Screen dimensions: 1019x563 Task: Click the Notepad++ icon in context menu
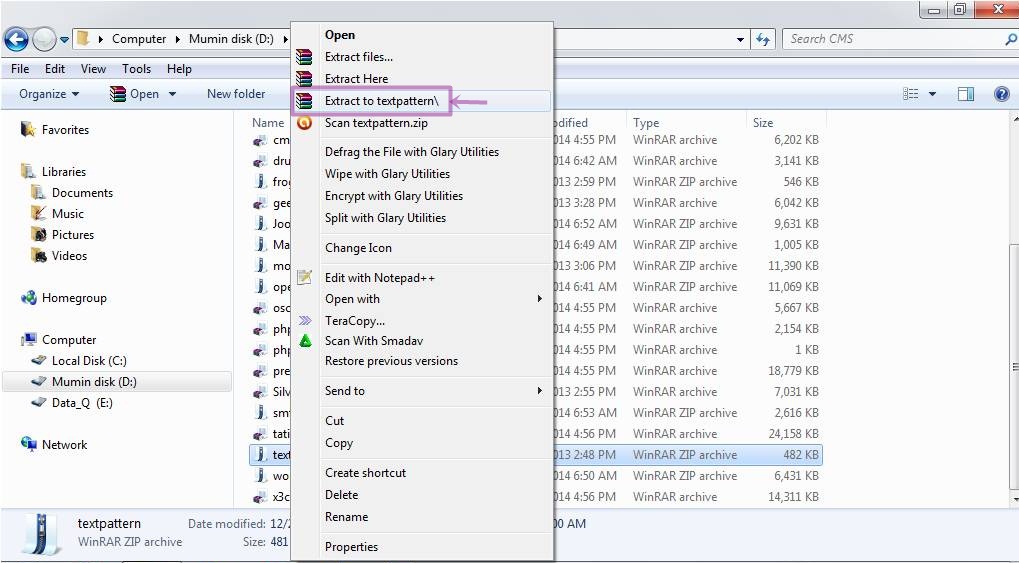point(304,278)
